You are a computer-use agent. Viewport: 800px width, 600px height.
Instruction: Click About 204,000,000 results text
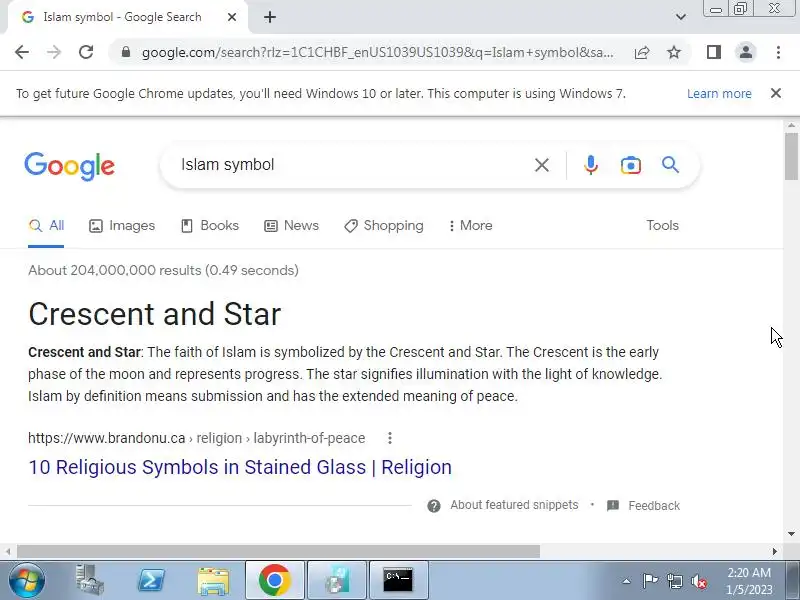[163, 270]
